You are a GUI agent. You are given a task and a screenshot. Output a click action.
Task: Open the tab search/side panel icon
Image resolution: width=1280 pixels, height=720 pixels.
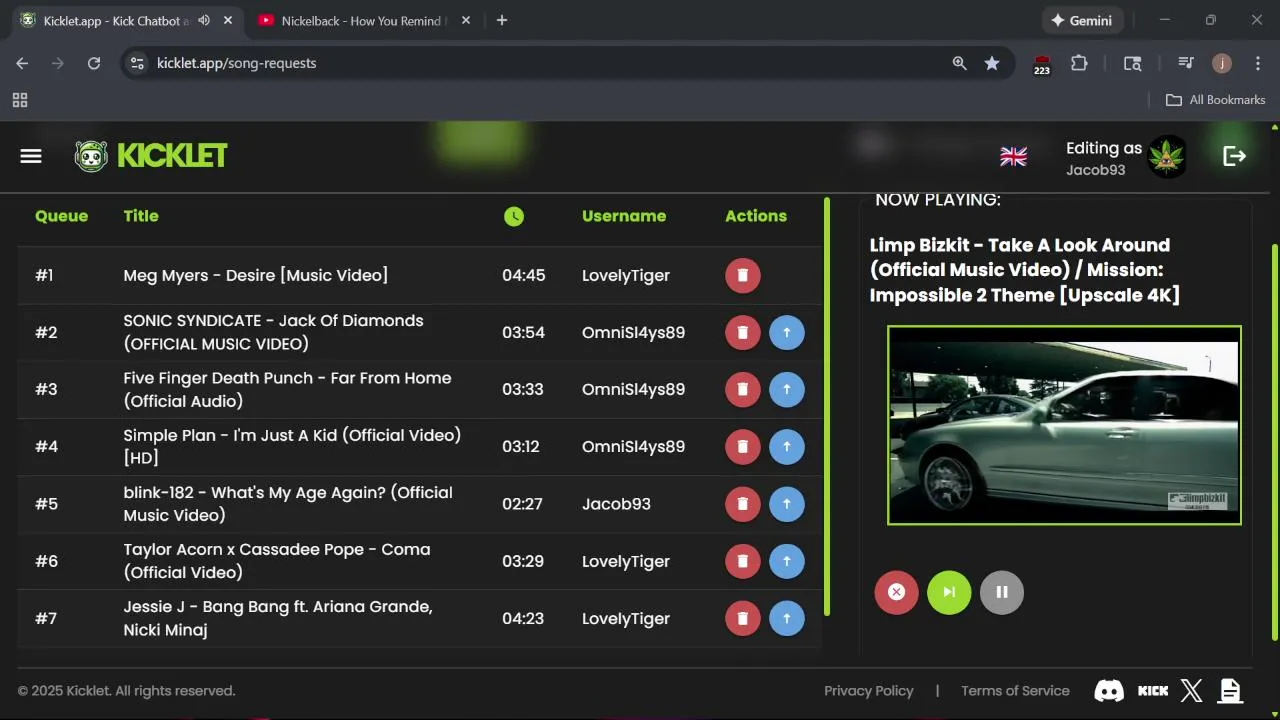(1133, 63)
